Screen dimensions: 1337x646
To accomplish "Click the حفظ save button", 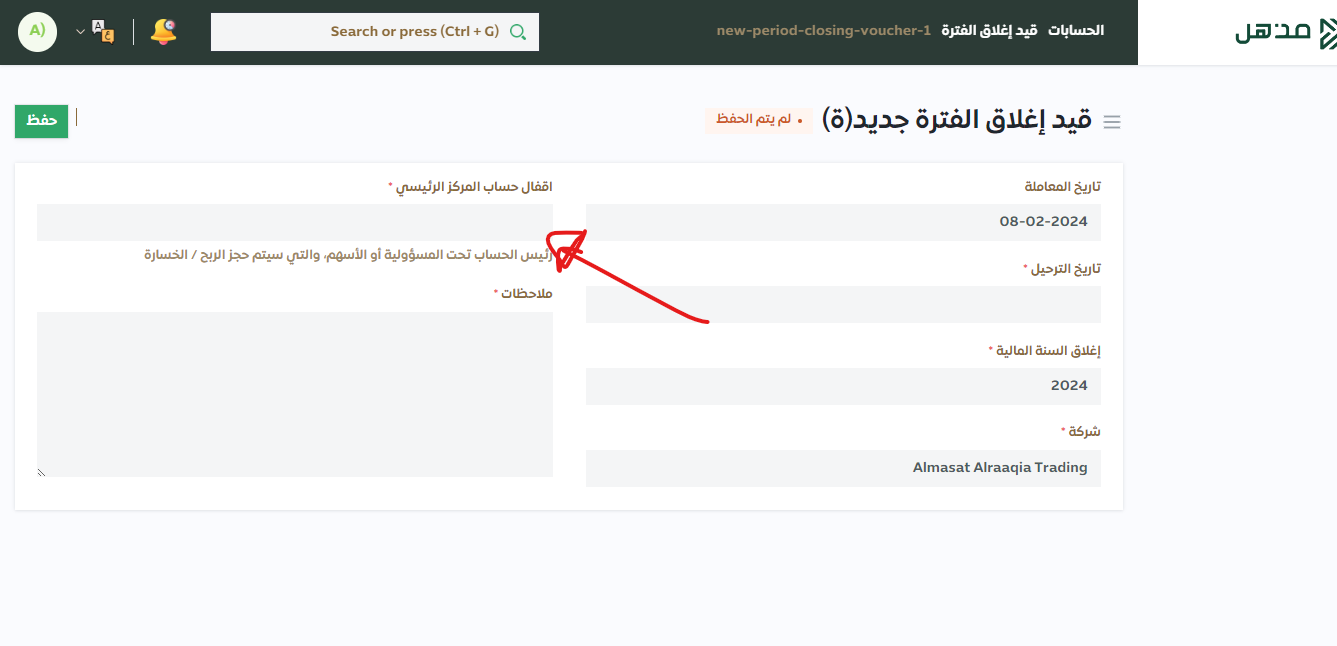I will click(41, 120).
